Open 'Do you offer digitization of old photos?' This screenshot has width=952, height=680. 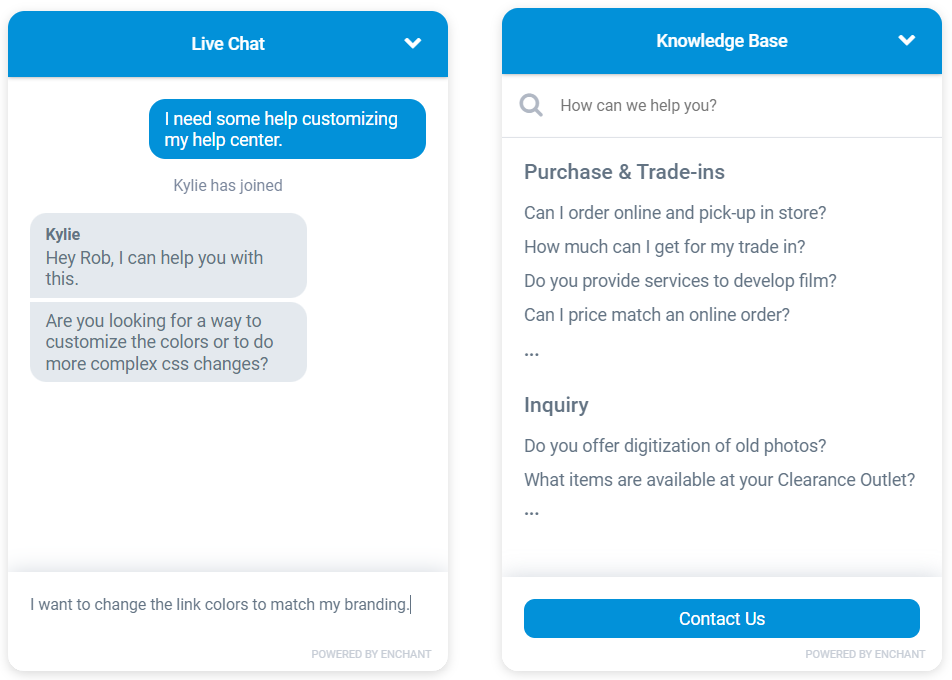point(675,446)
